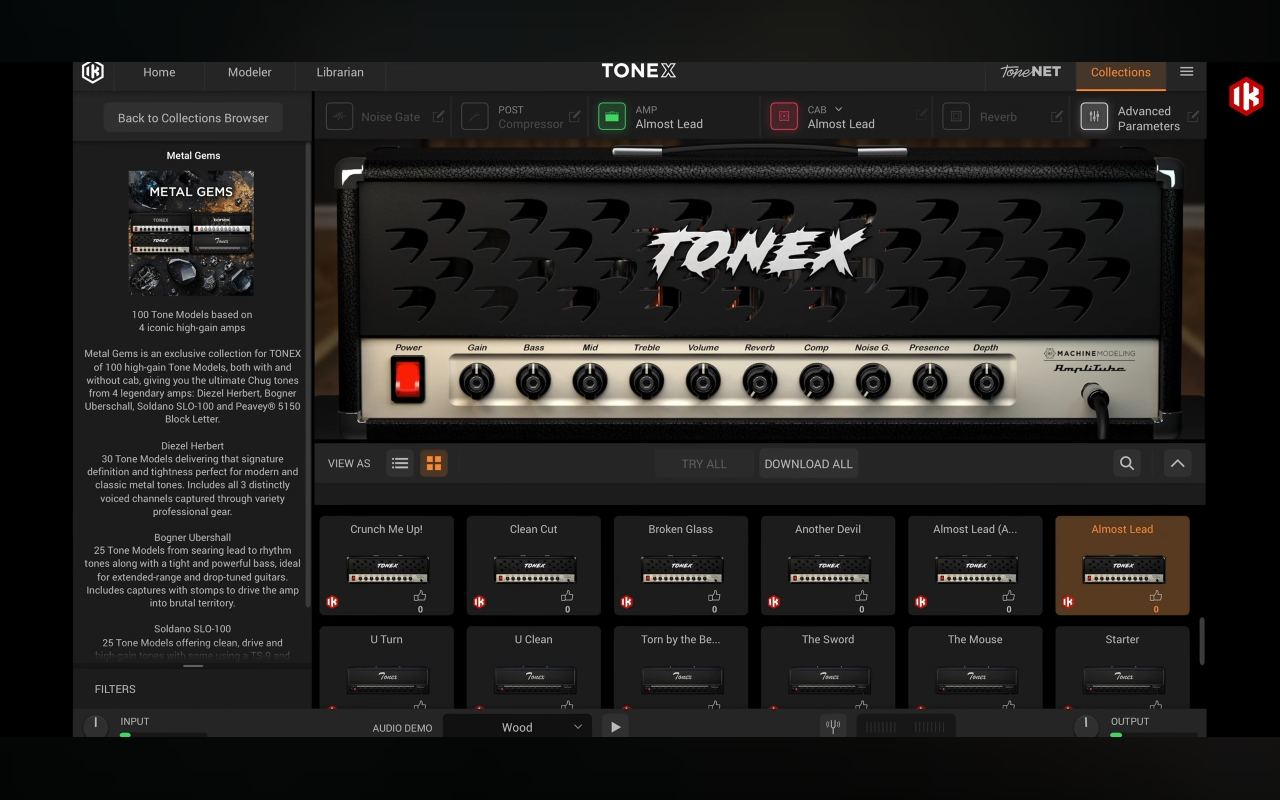Like the Crunch Me Up! tone
Screen dimensions: 1280x800
420,596
